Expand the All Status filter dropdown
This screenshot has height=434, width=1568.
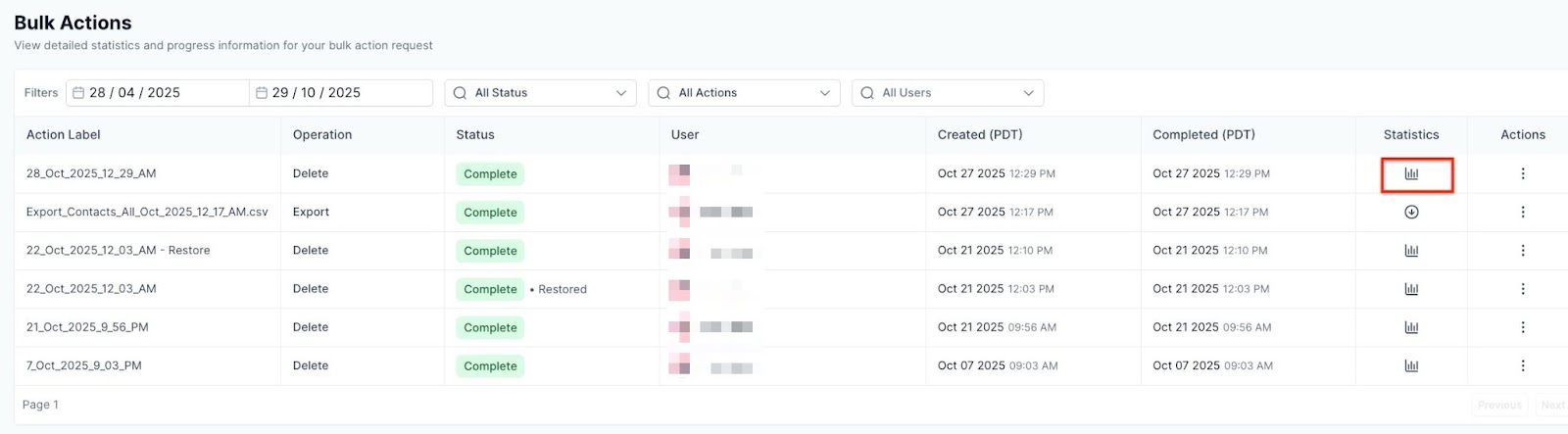click(x=540, y=93)
